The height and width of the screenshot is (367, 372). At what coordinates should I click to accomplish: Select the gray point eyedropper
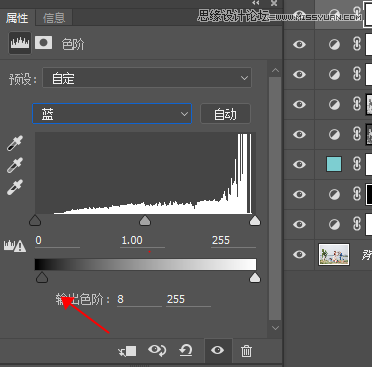tap(15, 165)
